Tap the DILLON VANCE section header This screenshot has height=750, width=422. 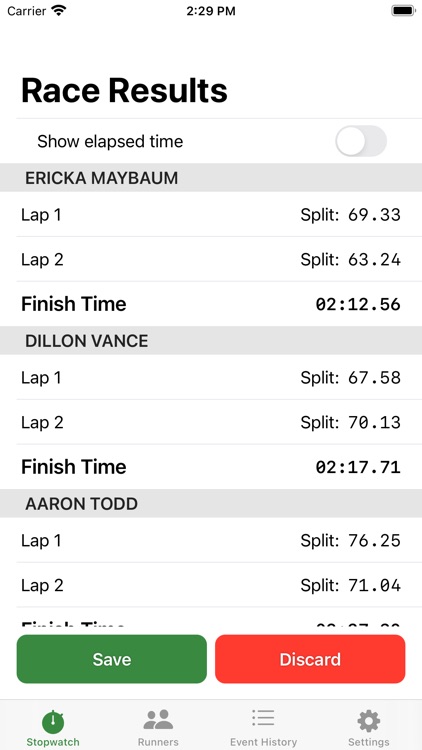[x=211, y=341]
